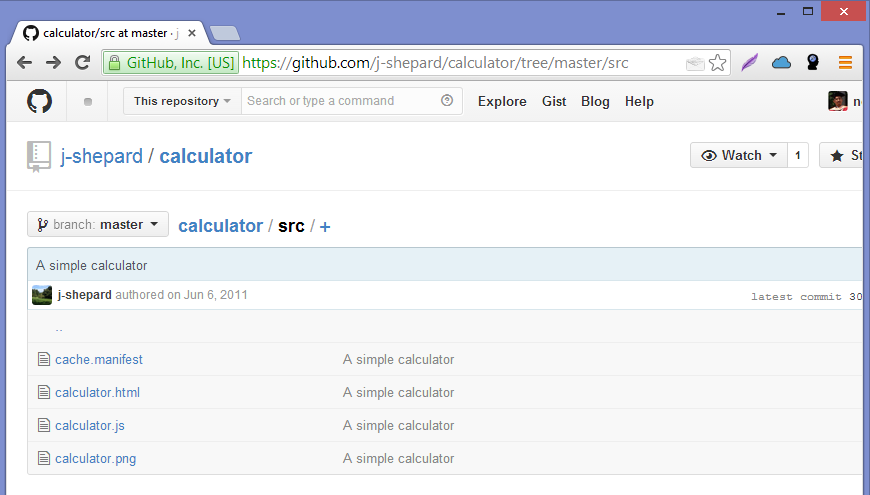Click the mail icon in address bar
The width and height of the screenshot is (870, 495).
(695, 63)
